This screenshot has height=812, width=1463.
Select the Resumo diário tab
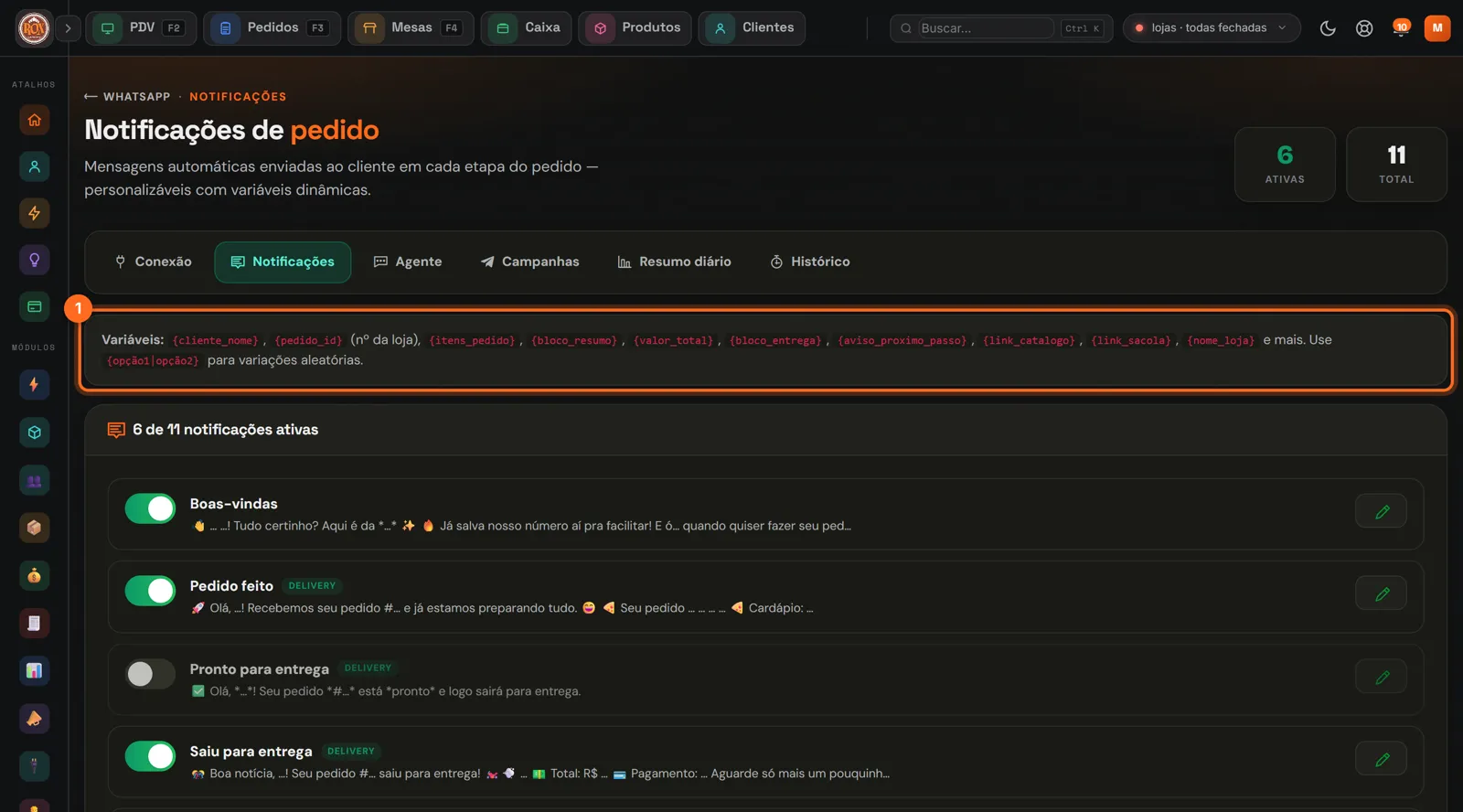674,262
